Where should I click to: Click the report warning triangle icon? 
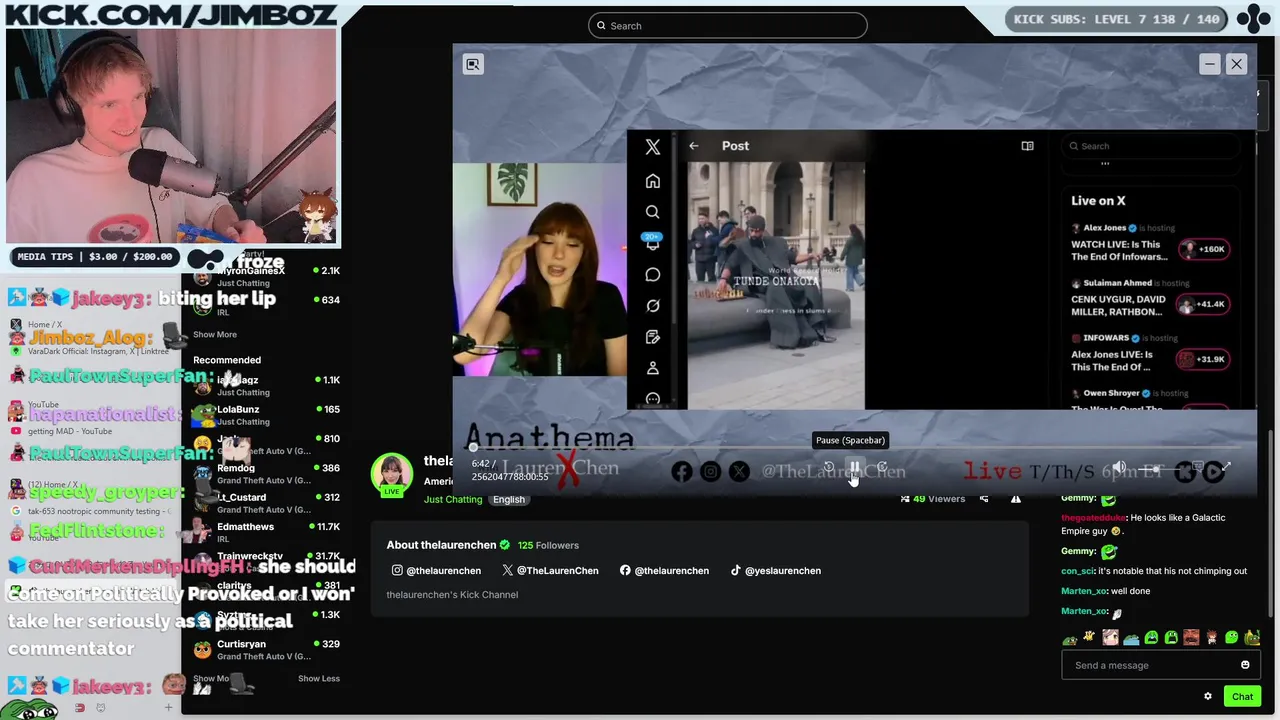point(1015,498)
